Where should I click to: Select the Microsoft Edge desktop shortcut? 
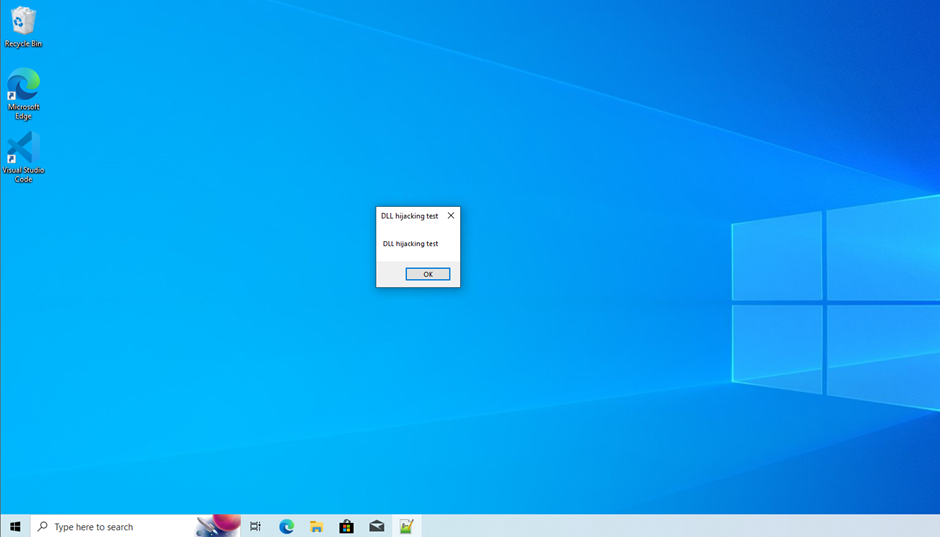(x=23, y=86)
